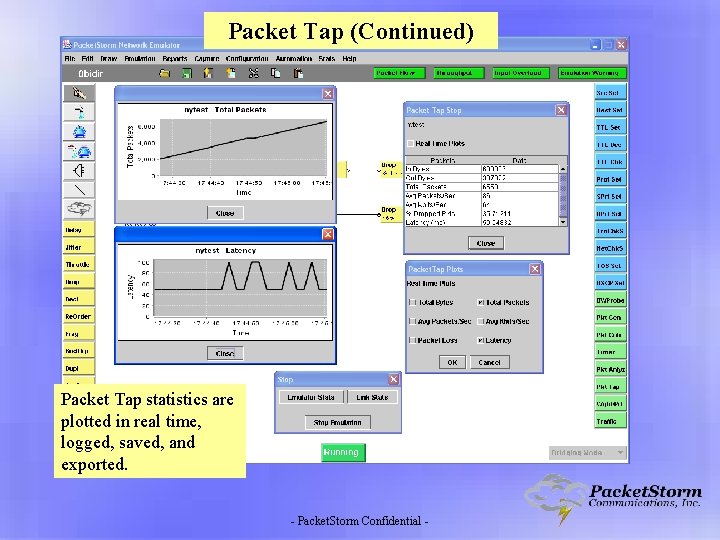
Task: Select the Pkt Anlyz tool button
Action: (x=610, y=369)
